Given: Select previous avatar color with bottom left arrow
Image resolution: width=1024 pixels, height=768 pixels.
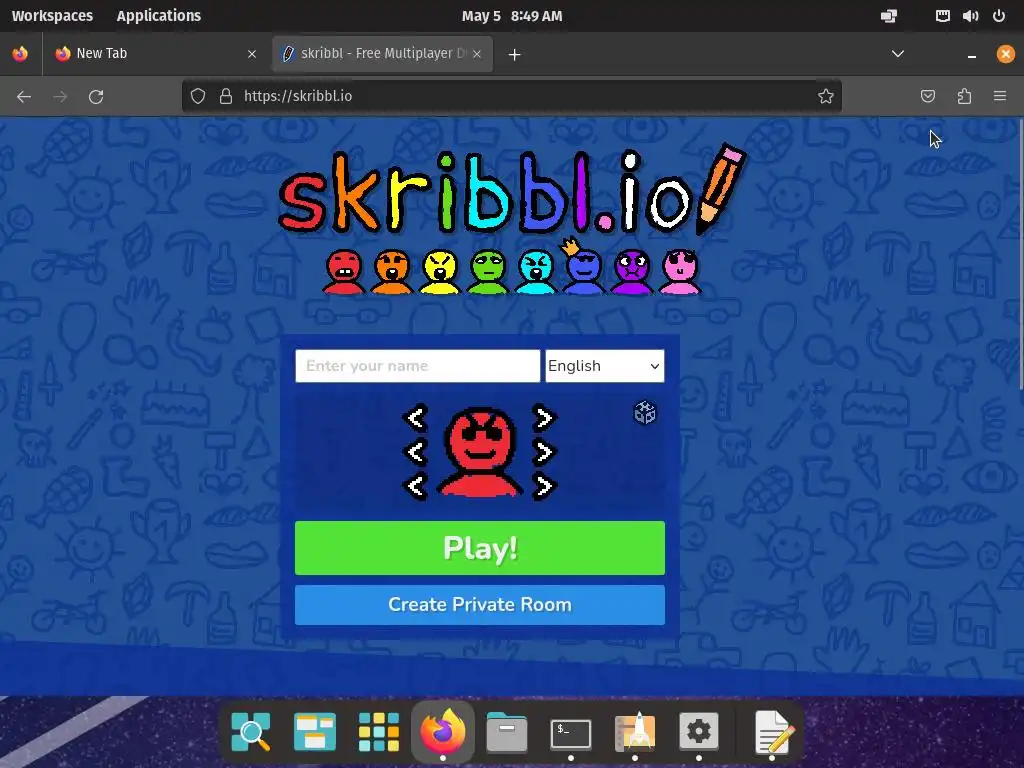Looking at the screenshot, I should (417, 486).
